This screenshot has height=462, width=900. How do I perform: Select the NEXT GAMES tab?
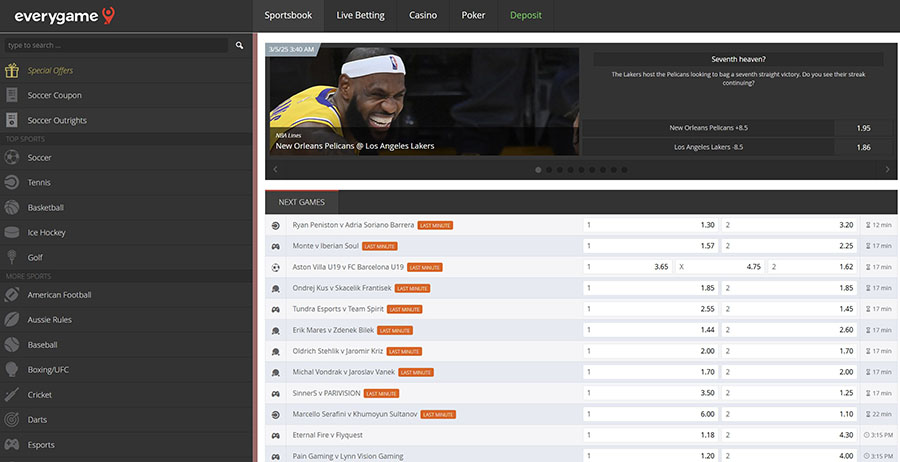(302, 202)
